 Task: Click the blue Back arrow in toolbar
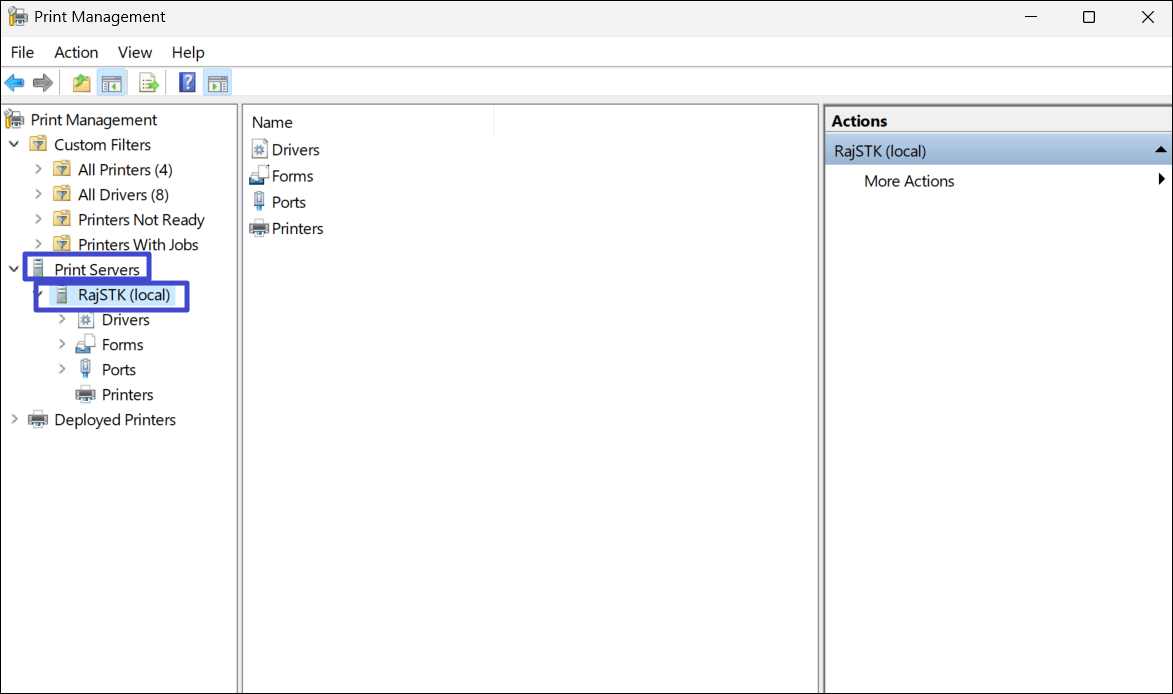pos(14,83)
